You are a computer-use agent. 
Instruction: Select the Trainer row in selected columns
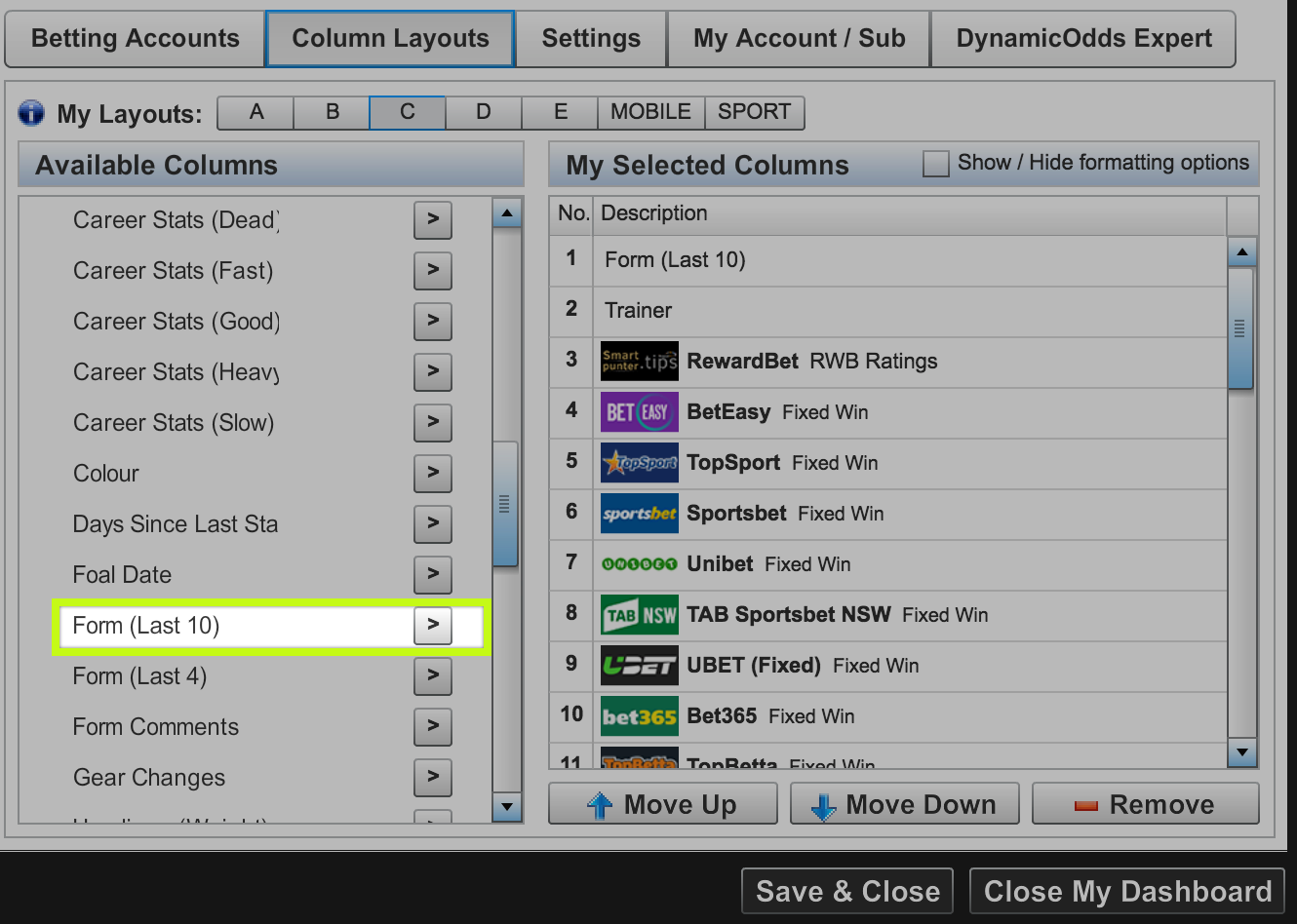pyautogui.click(x=888, y=311)
